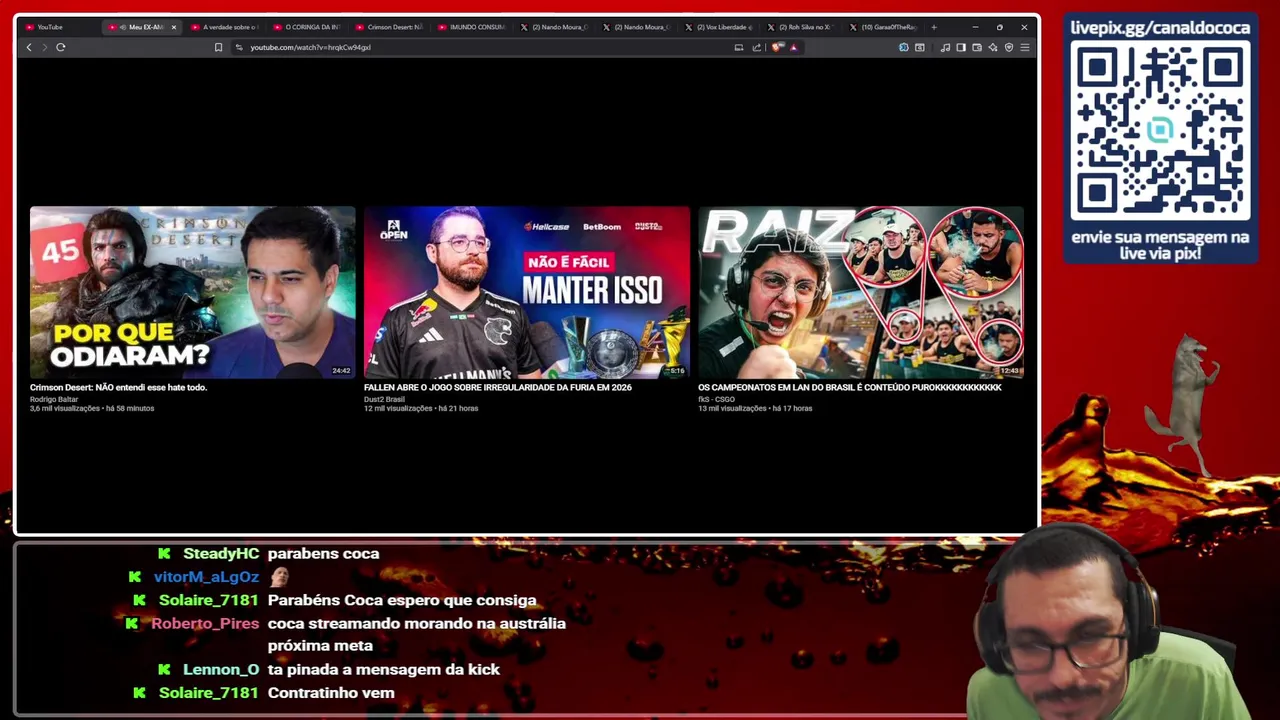Image resolution: width=1280 pixels, height=720 pixels.
Task: Open the Dust2 Brasil channel link
Action: [384, 399]
